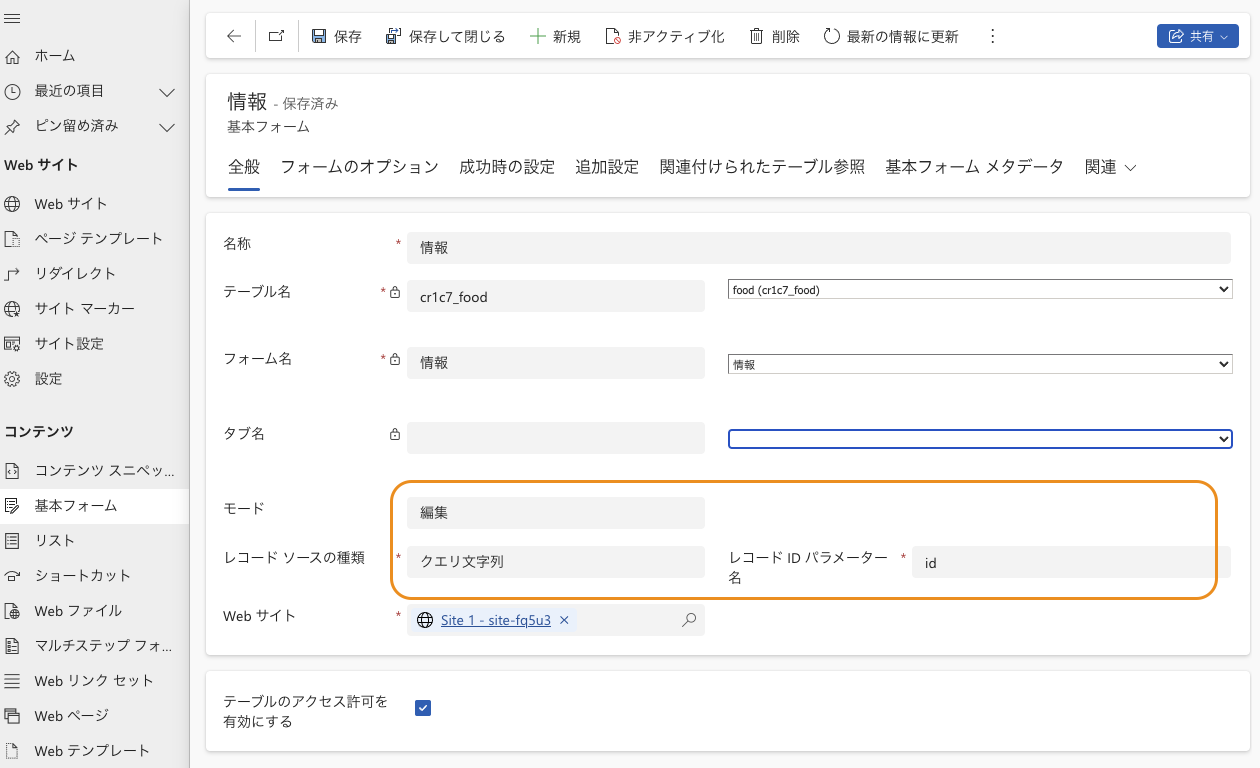Screen dimensions: 1260x768
Task: Remove Site 1 with the X icon
Action: point(564,620)
